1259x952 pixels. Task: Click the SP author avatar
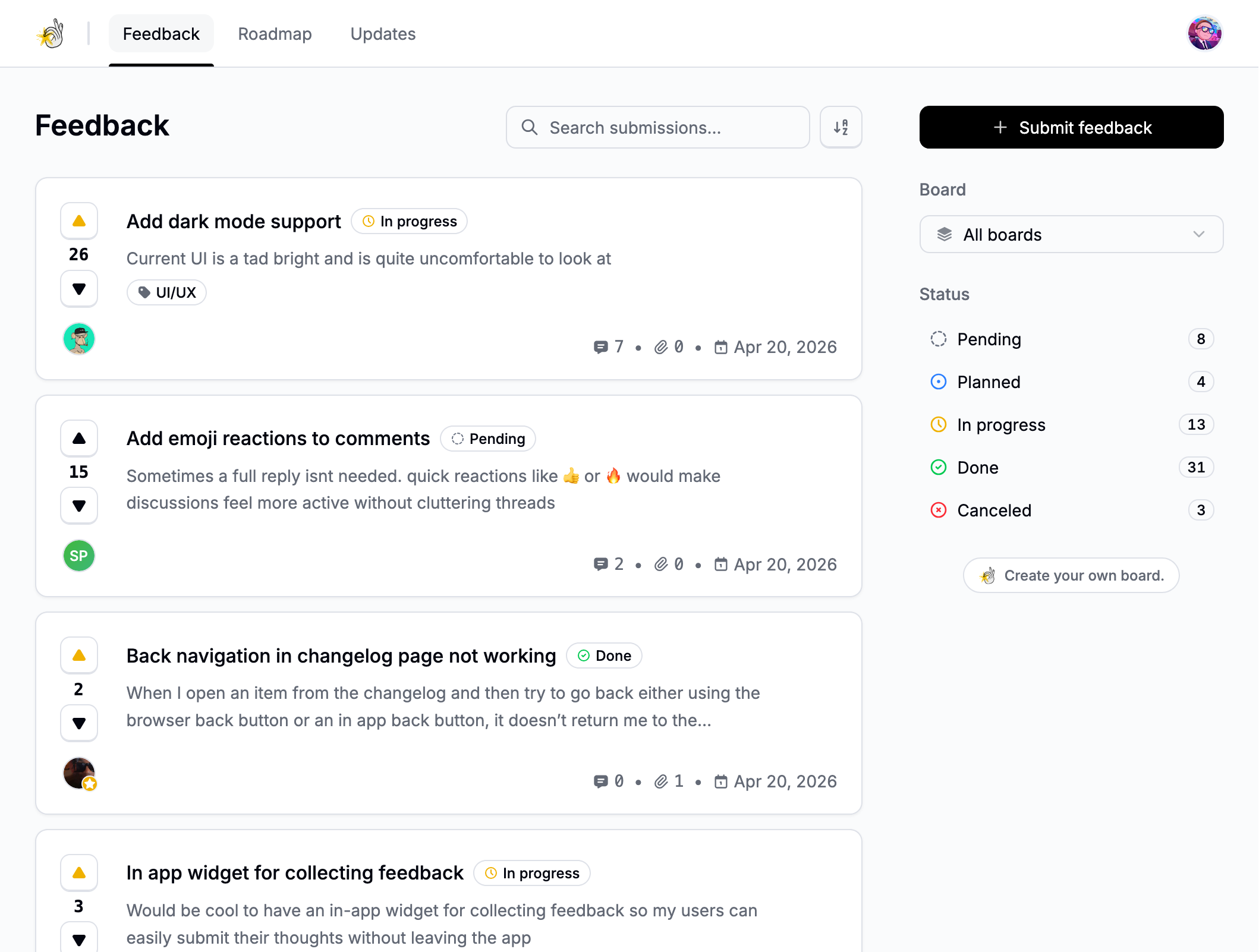click(x=79, y=556)
